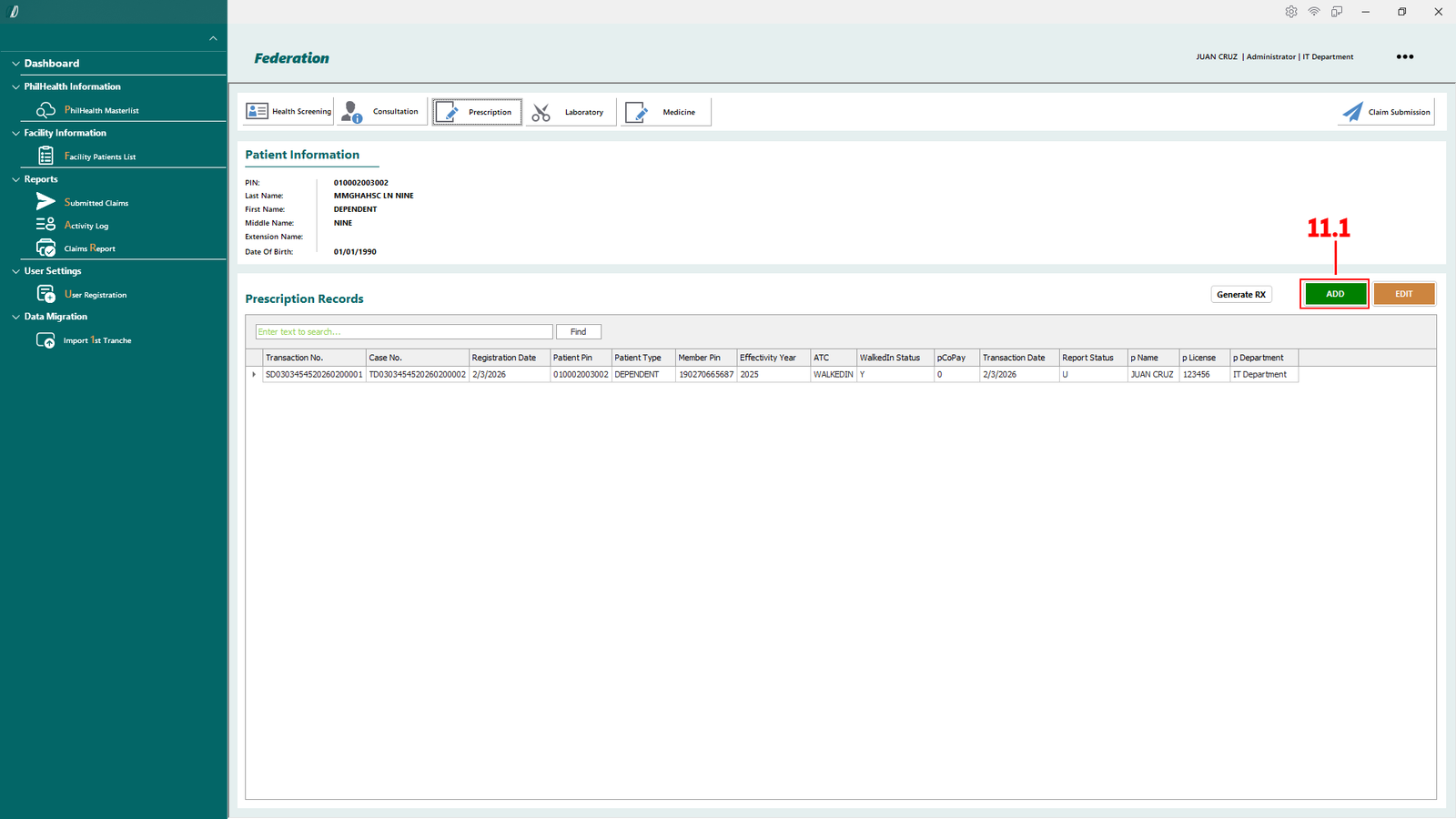This screenshot has width=1456, height=819.
Task: Click the prescription search text field
Action: coord(403,332)
